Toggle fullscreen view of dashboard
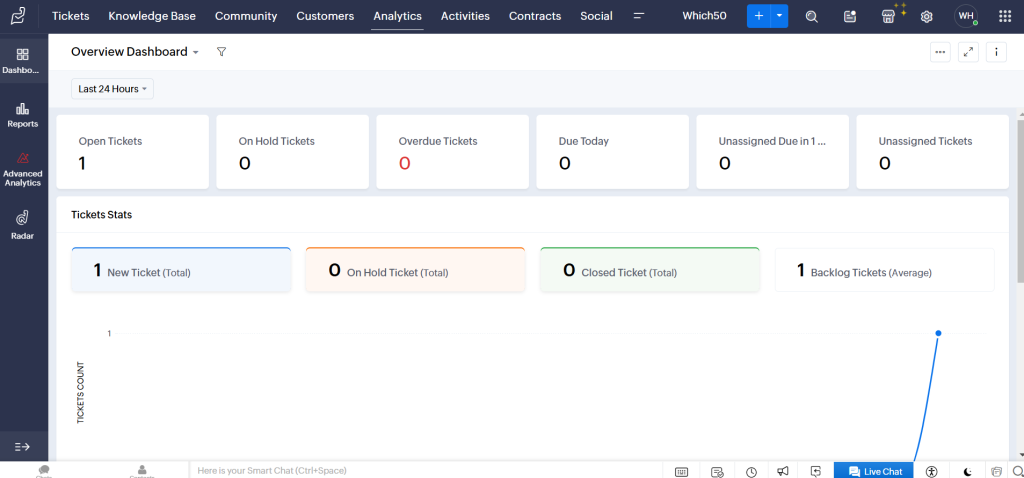The height and width of the screenshot is (478, 1024). click(968, 52)
